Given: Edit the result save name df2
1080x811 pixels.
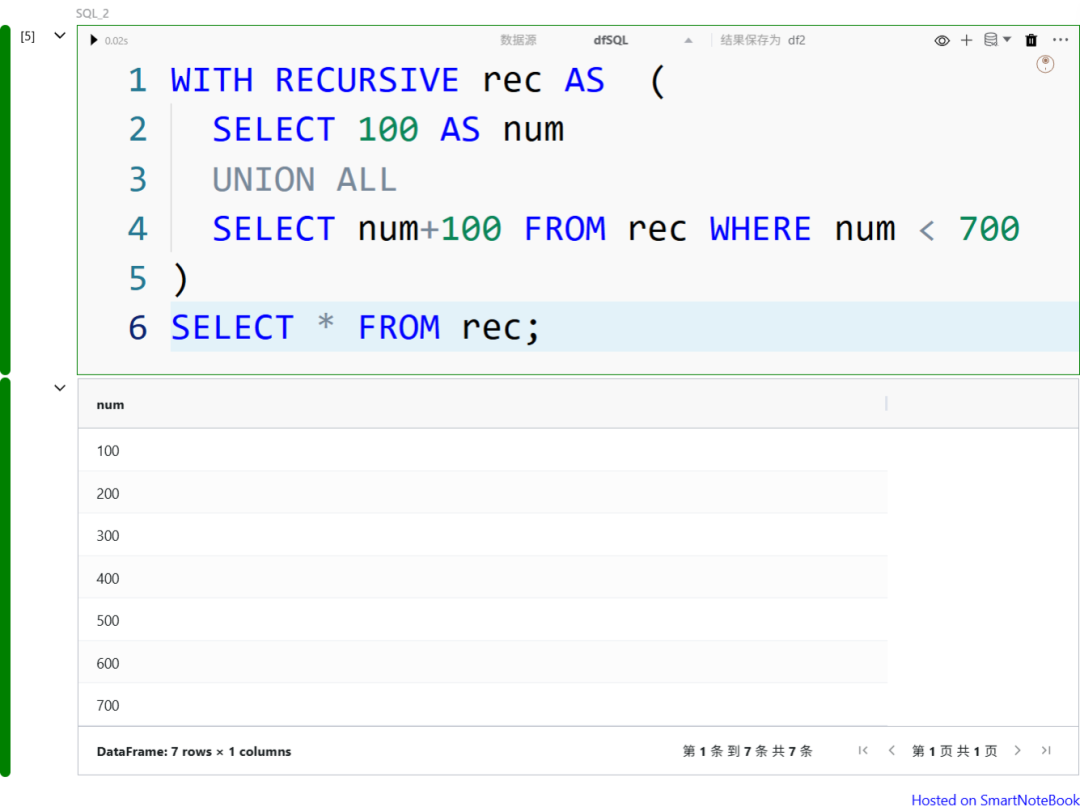Looking at the screenshot, I should click(x=797, y=41).
